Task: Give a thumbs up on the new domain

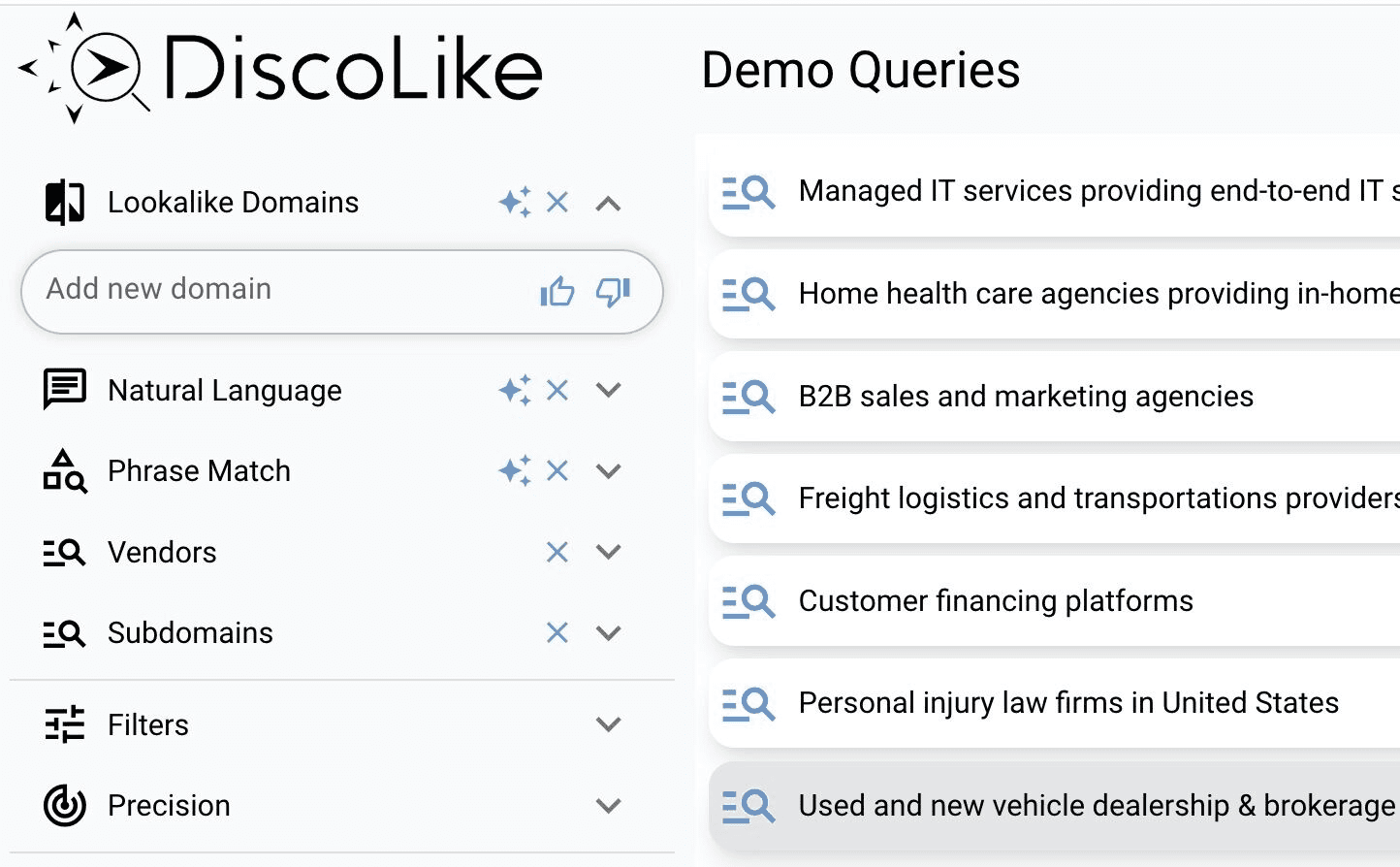Action: pyautogui.click(x=557, y=291)
